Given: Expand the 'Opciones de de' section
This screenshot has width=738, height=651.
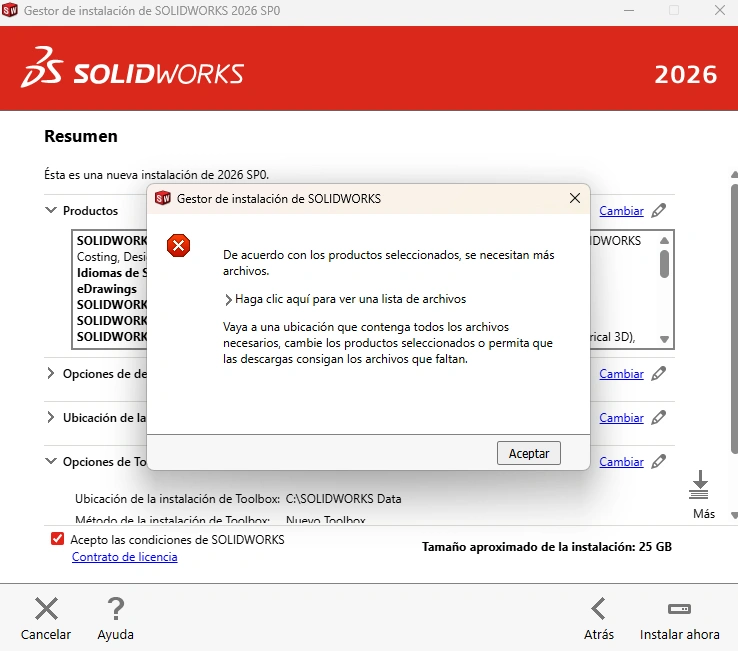Looking at the screenshot, I should [51, 373].
